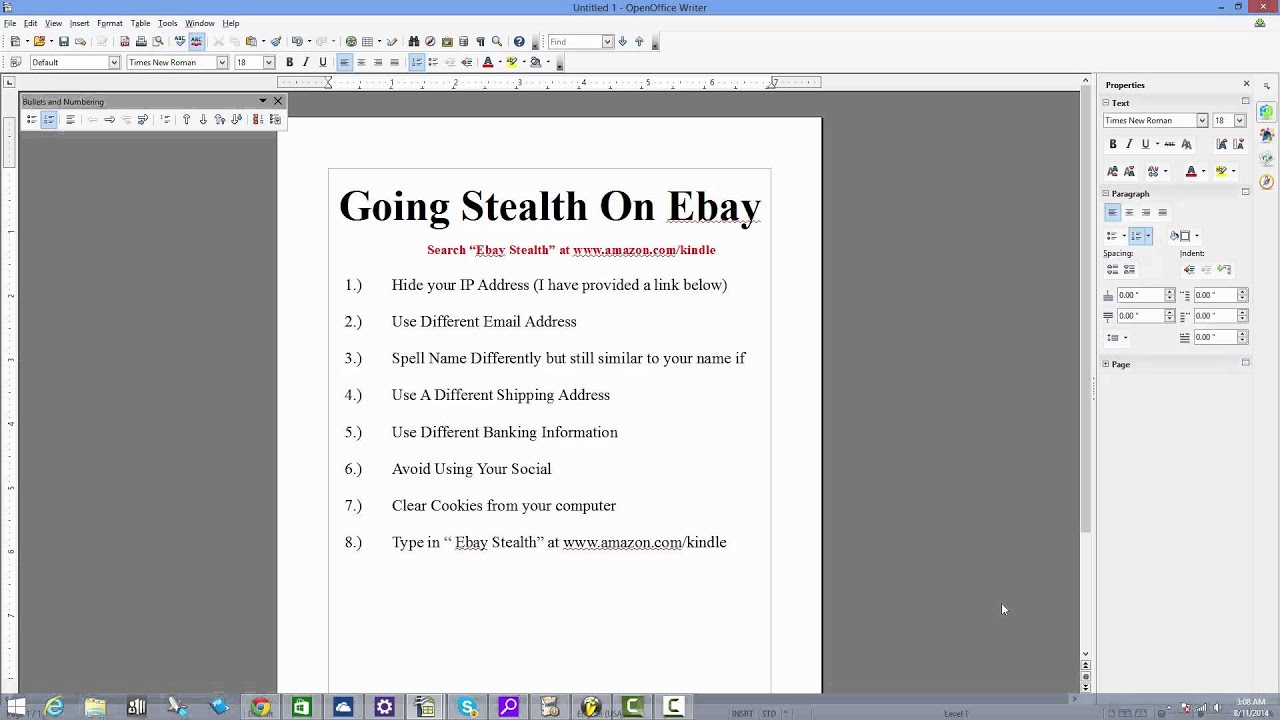Expand the Page section in Properties sidebar
The height and width of the screenshot is (720, 1280).
[1106, 364]
